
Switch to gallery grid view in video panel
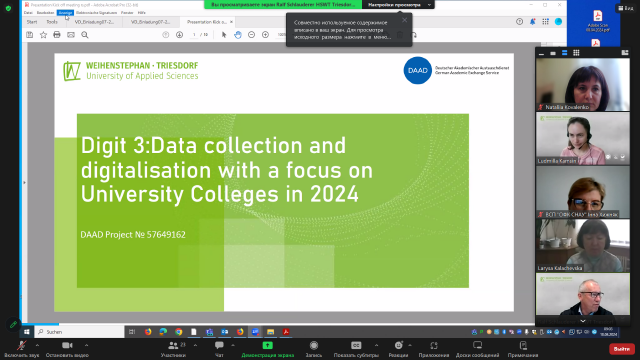click(576, 53)
